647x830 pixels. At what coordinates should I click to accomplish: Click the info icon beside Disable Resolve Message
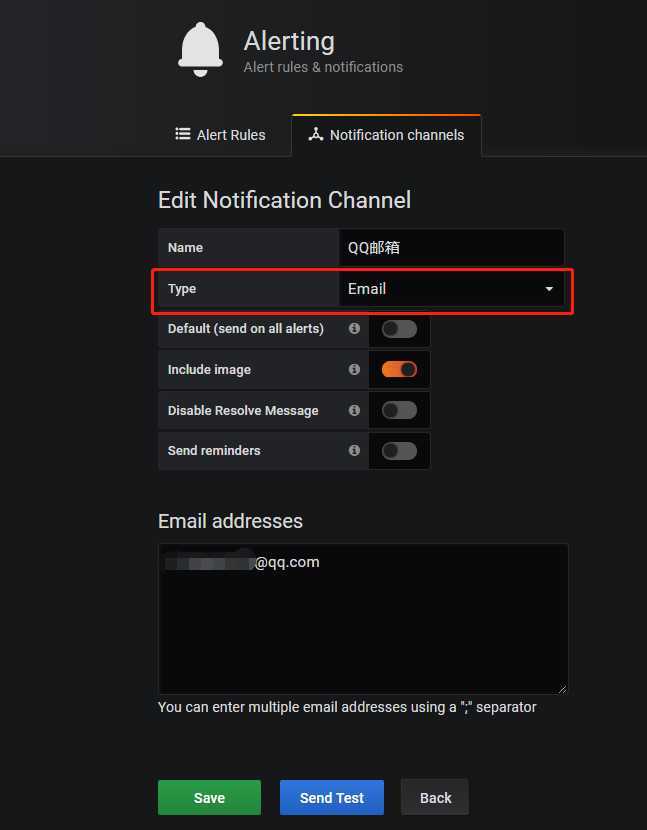(354, 410)
